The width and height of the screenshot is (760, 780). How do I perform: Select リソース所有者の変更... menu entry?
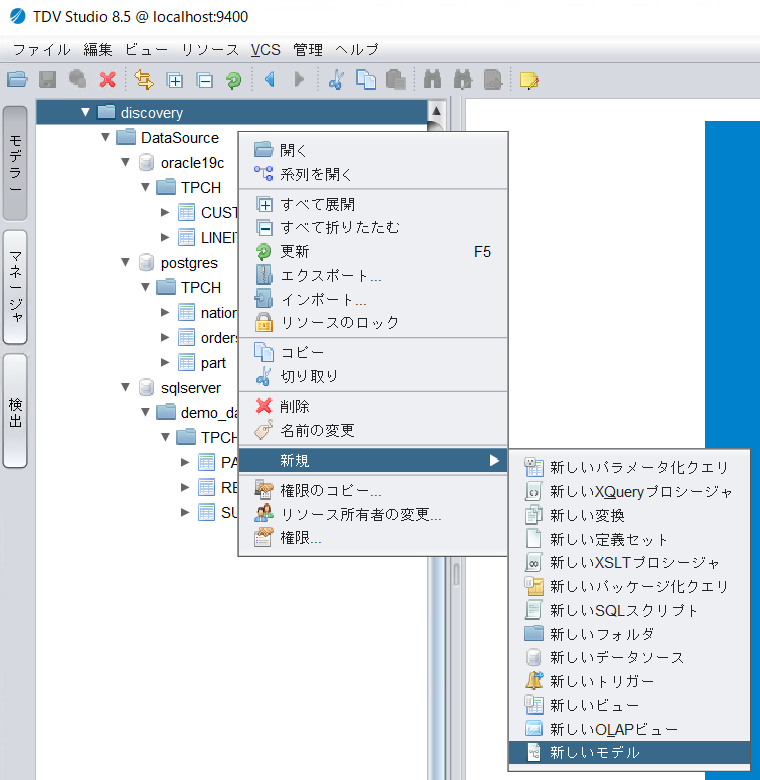pos(373,514)
